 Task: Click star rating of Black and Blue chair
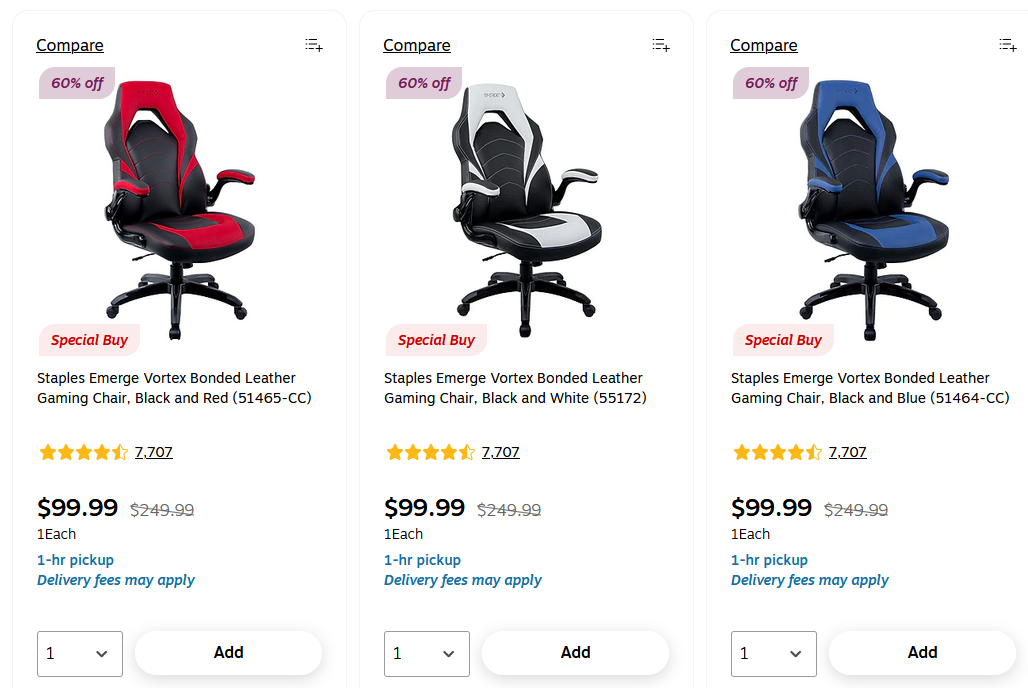[x=777, y=452]
